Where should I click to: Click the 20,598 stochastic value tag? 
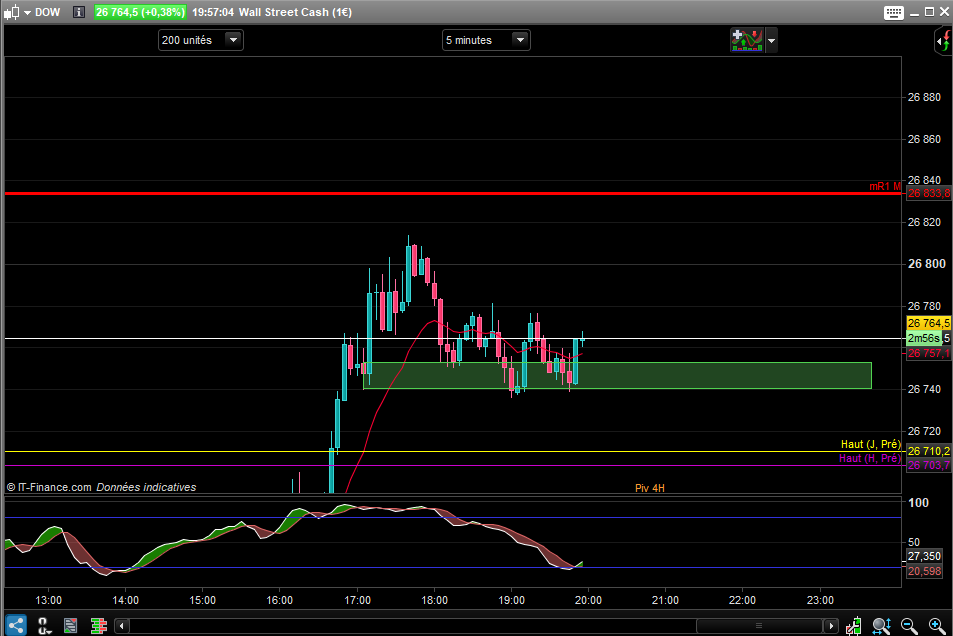[924, 571]
